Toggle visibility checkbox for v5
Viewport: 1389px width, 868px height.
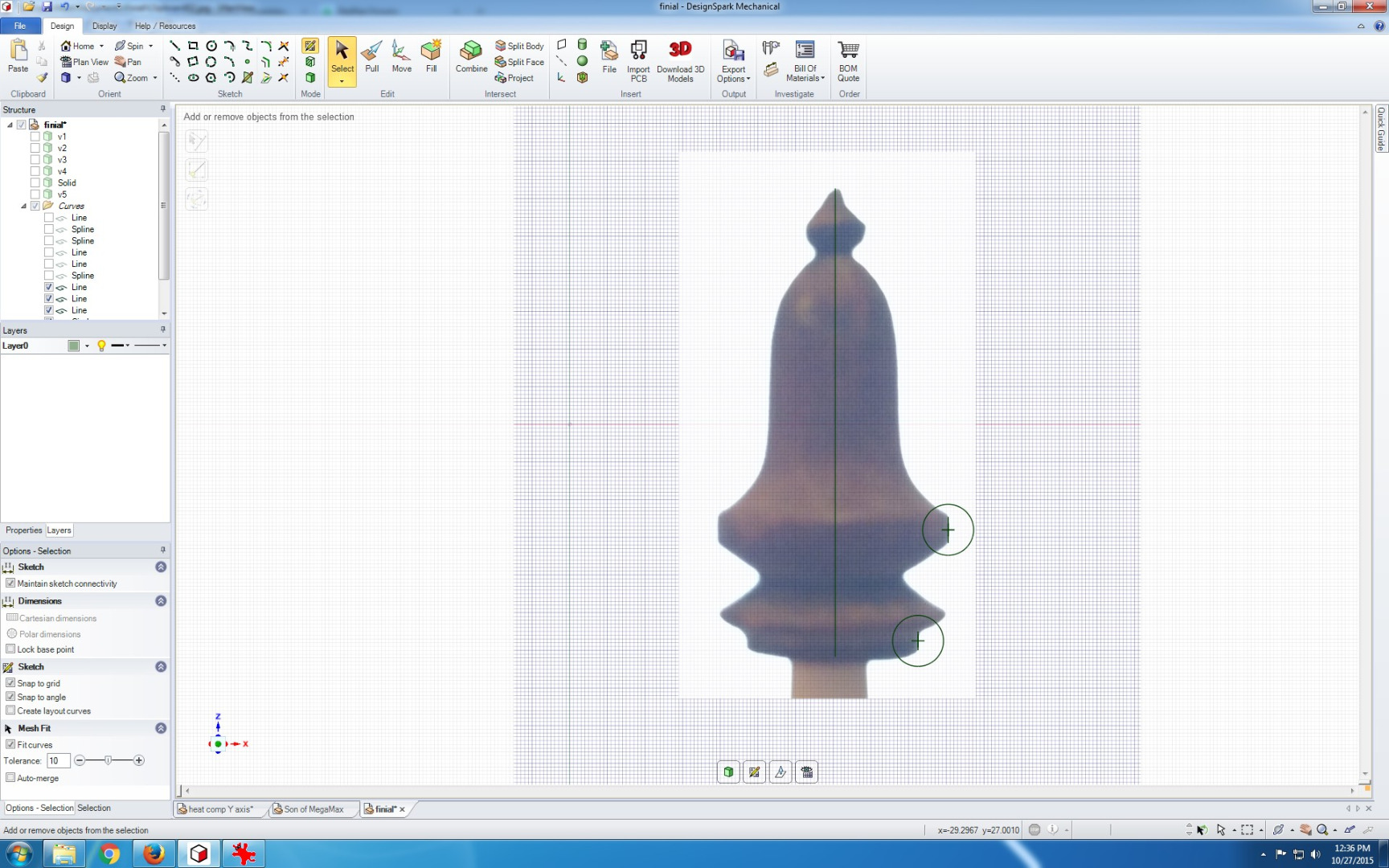[x=35, y=194]
